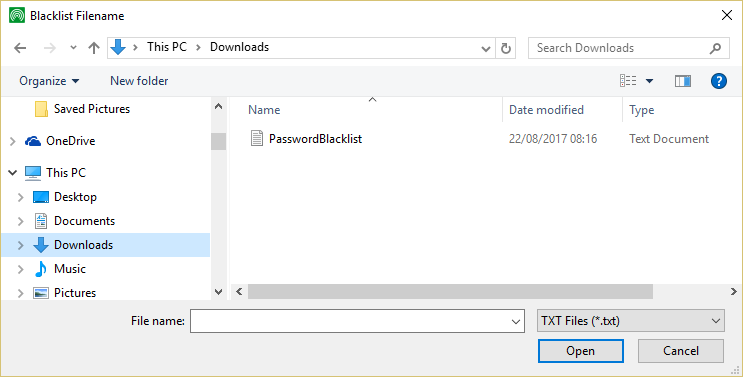Image resolution: width=743 pixels, height=377 pixels.
Task: Select the PasswordBlacklist text file
Action: tap(315, 139)
